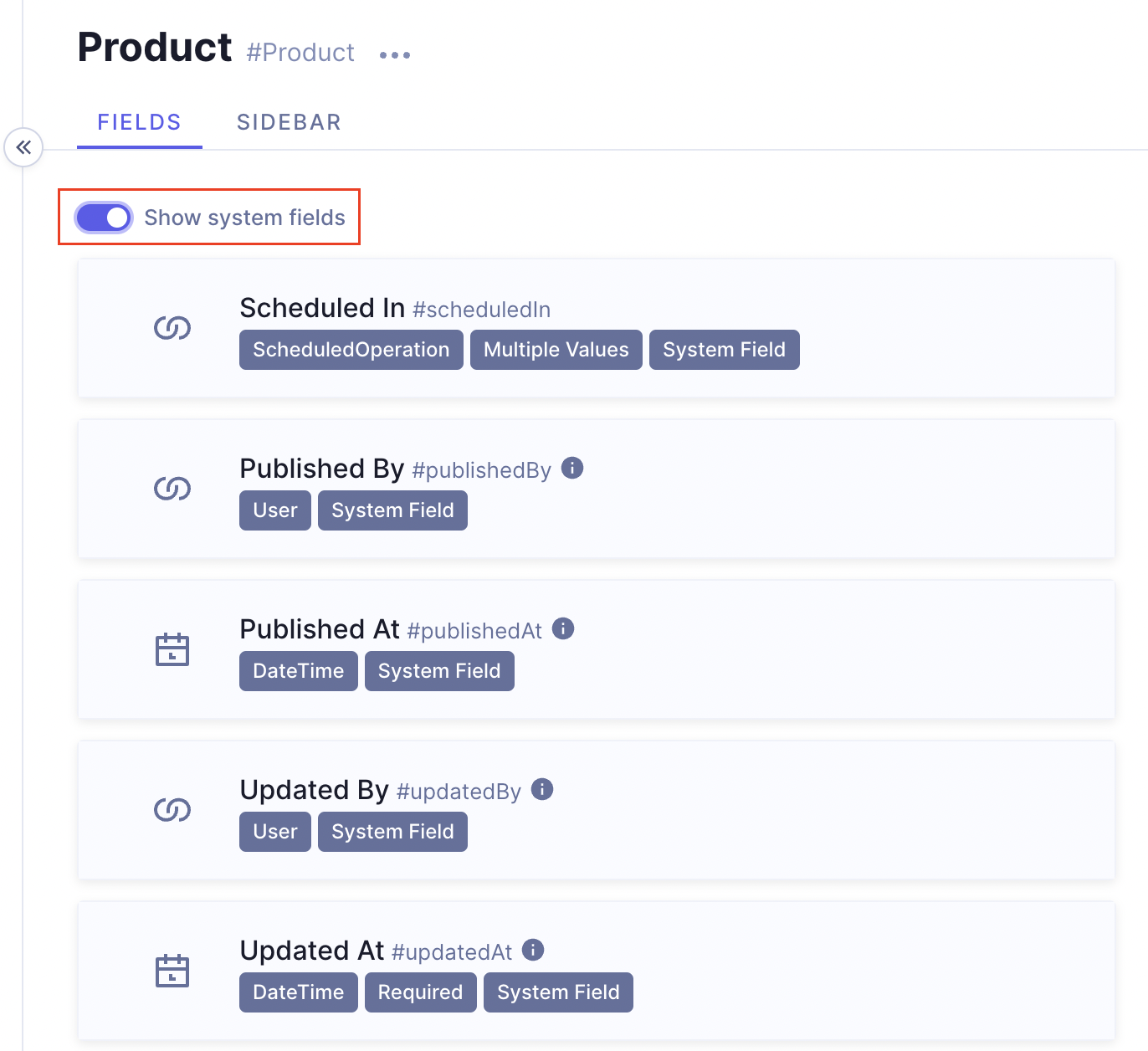The image size is (1148, 1051).
Task: Click the Published At calendar icon
Action: [x=172, y=649]
